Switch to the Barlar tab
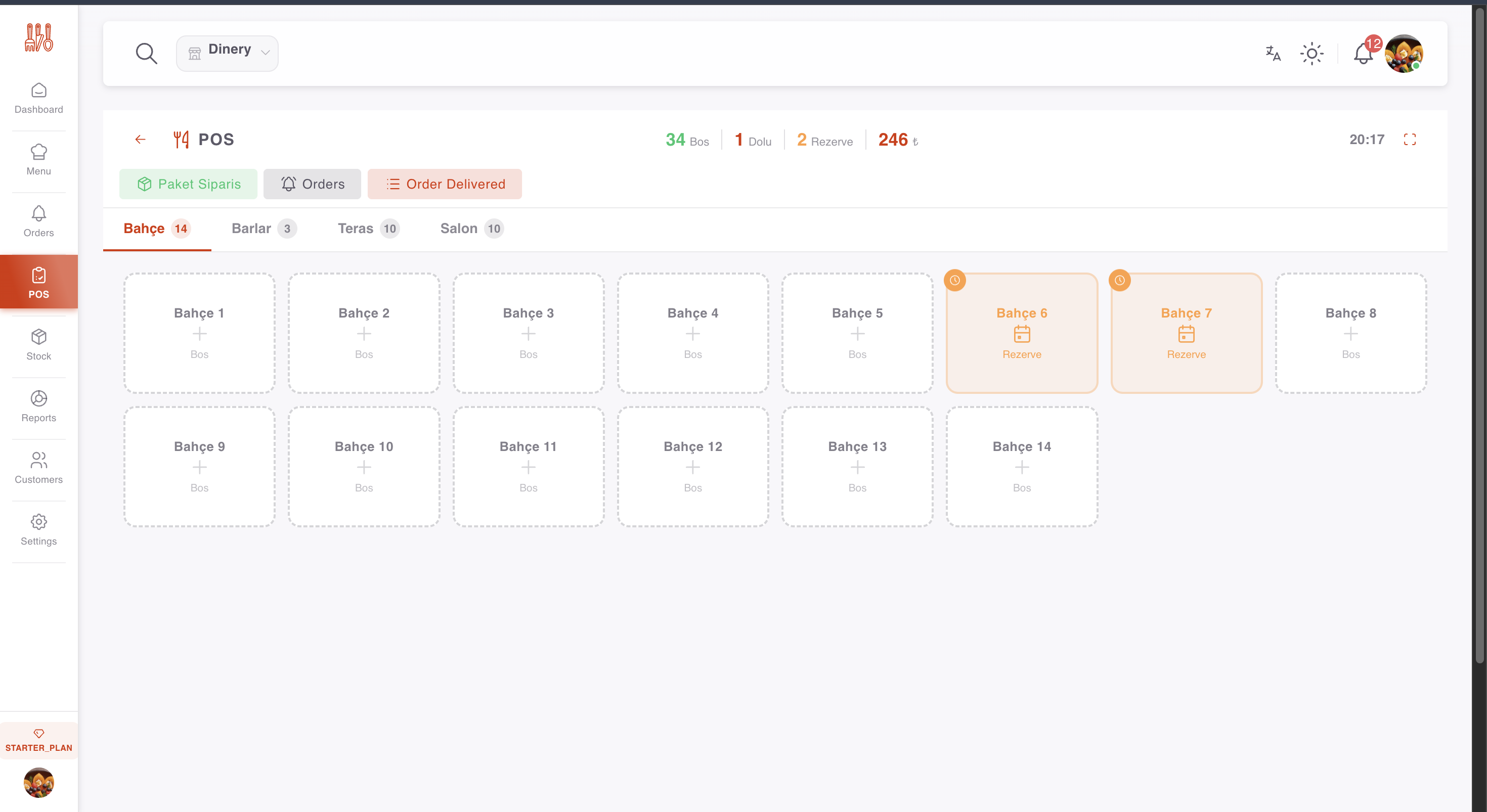1487x812 pixels. point(265,229)
